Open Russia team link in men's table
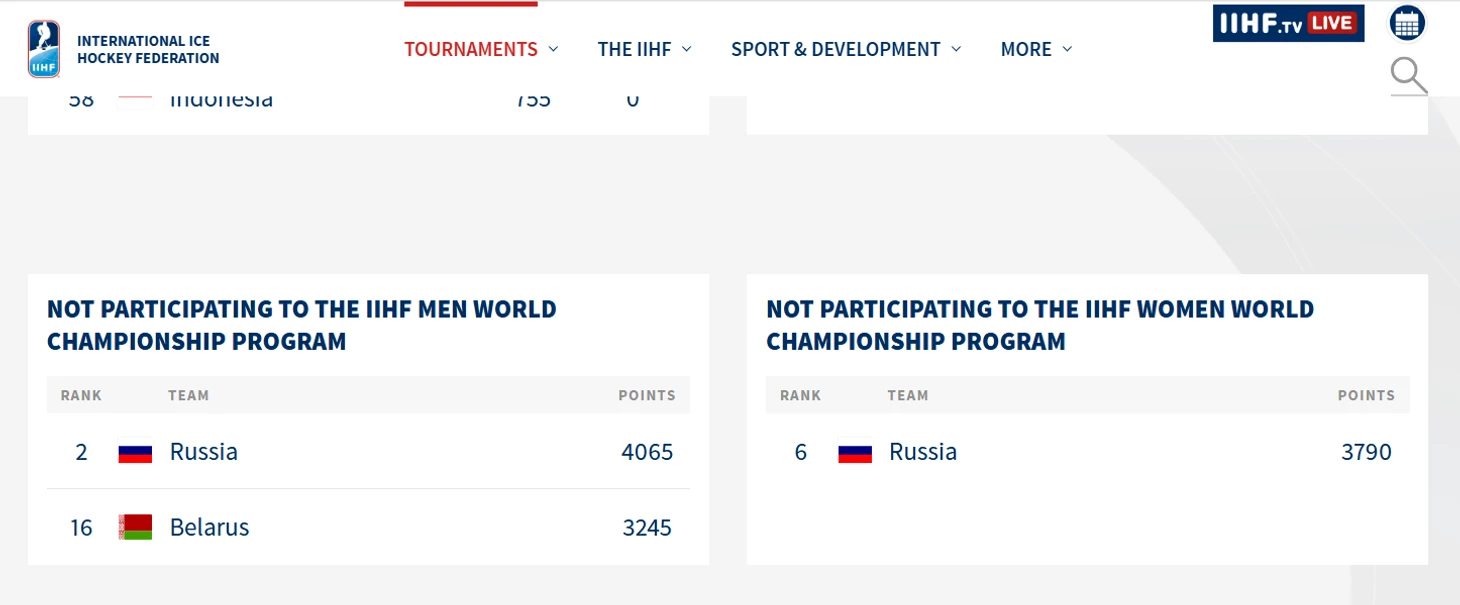The image size is (1460, 605). tap(204, 452)
